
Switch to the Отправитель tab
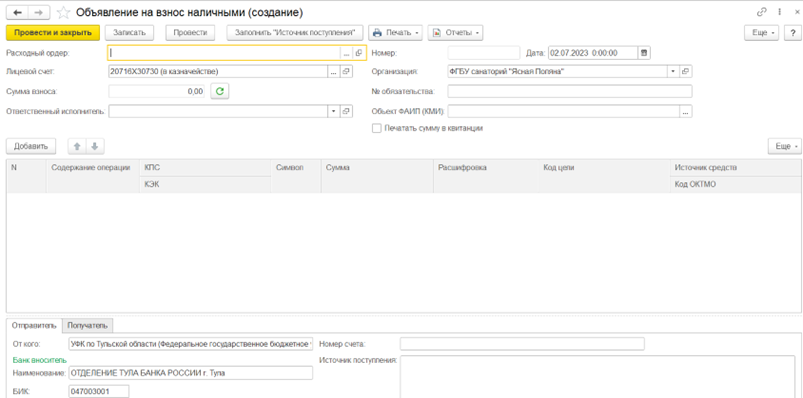(x=34, y=325)
